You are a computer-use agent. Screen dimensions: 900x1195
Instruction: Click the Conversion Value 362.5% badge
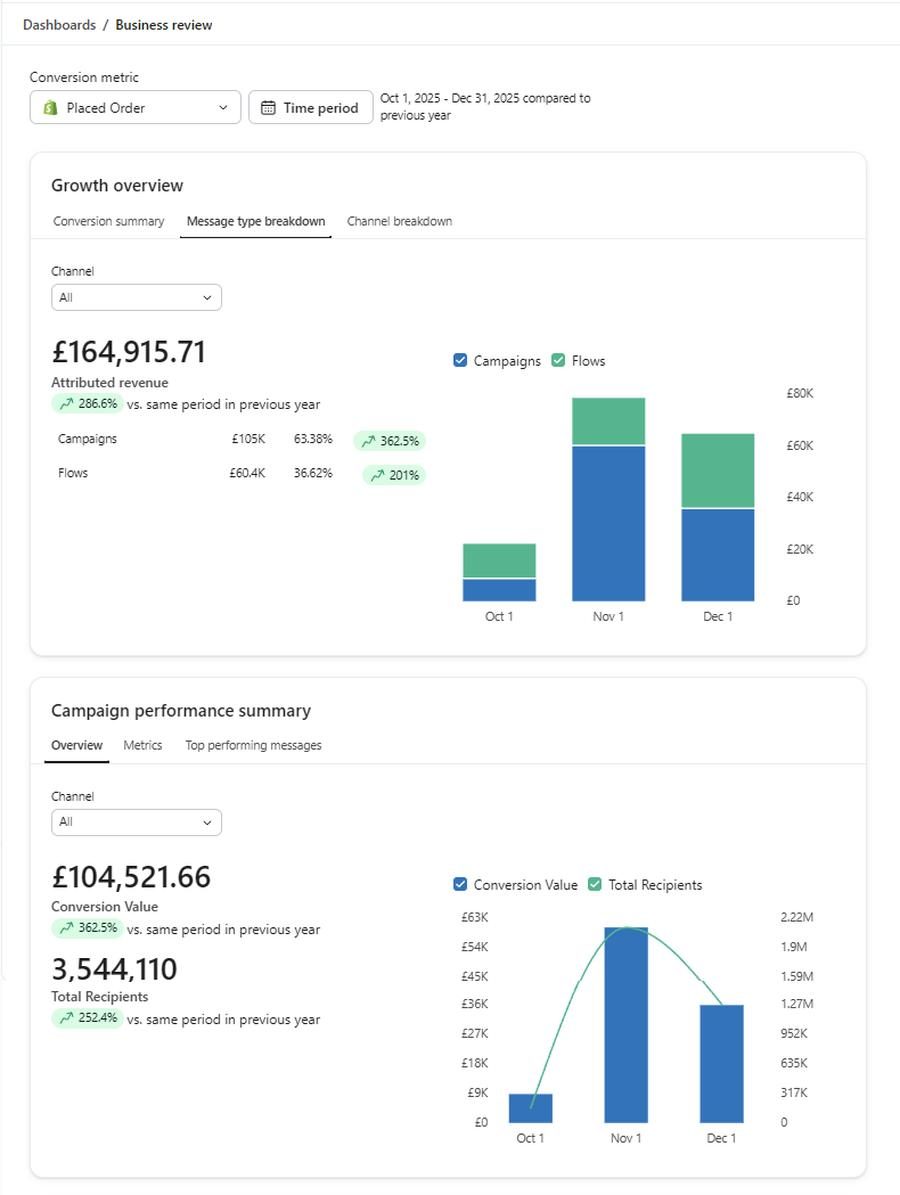87,928
